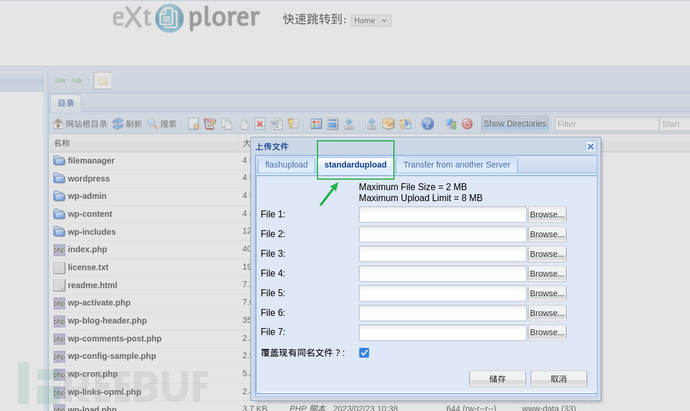Toggle the Show Directories button
The image size is (690, 411).
515,124
